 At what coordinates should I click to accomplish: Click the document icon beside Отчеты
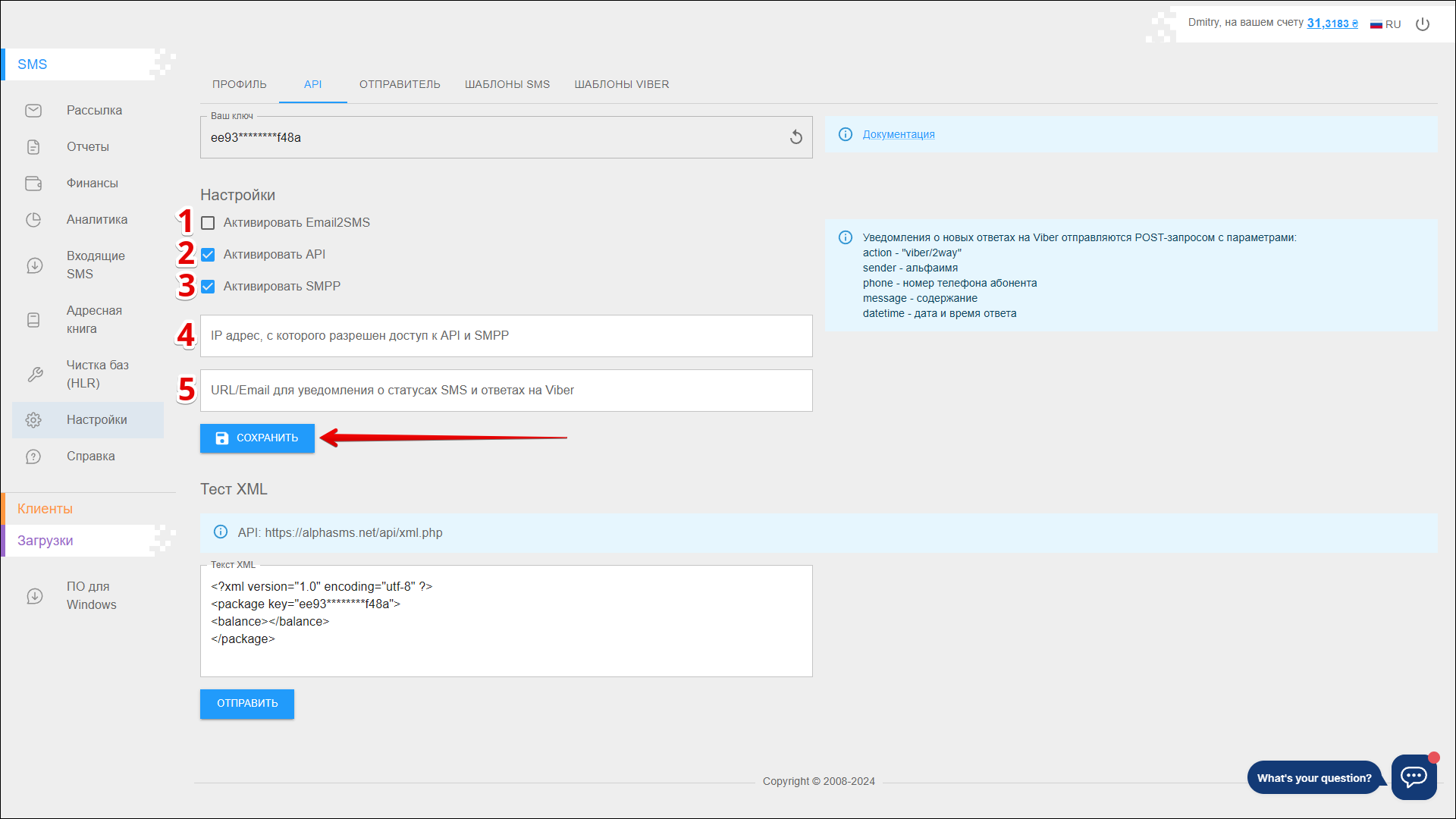pos(33,147)
